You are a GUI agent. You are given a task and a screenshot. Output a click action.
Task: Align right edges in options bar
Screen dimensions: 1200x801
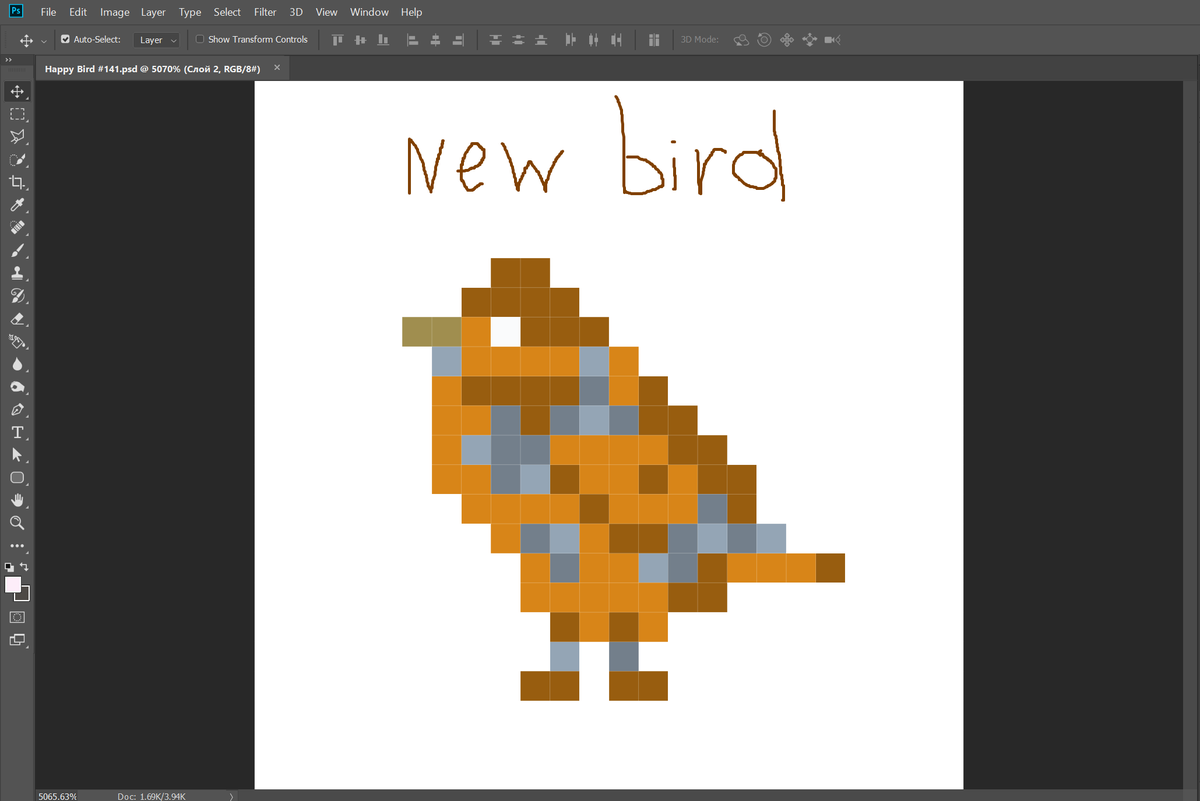(459, 40)
